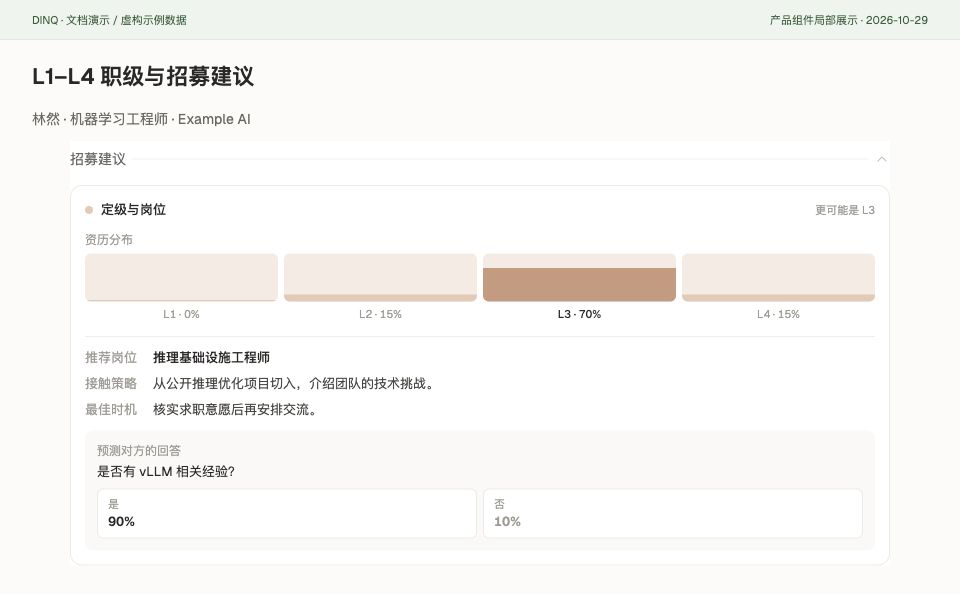
Task: Click the 接触策略 field label
Action: click(x=111, y=383)
